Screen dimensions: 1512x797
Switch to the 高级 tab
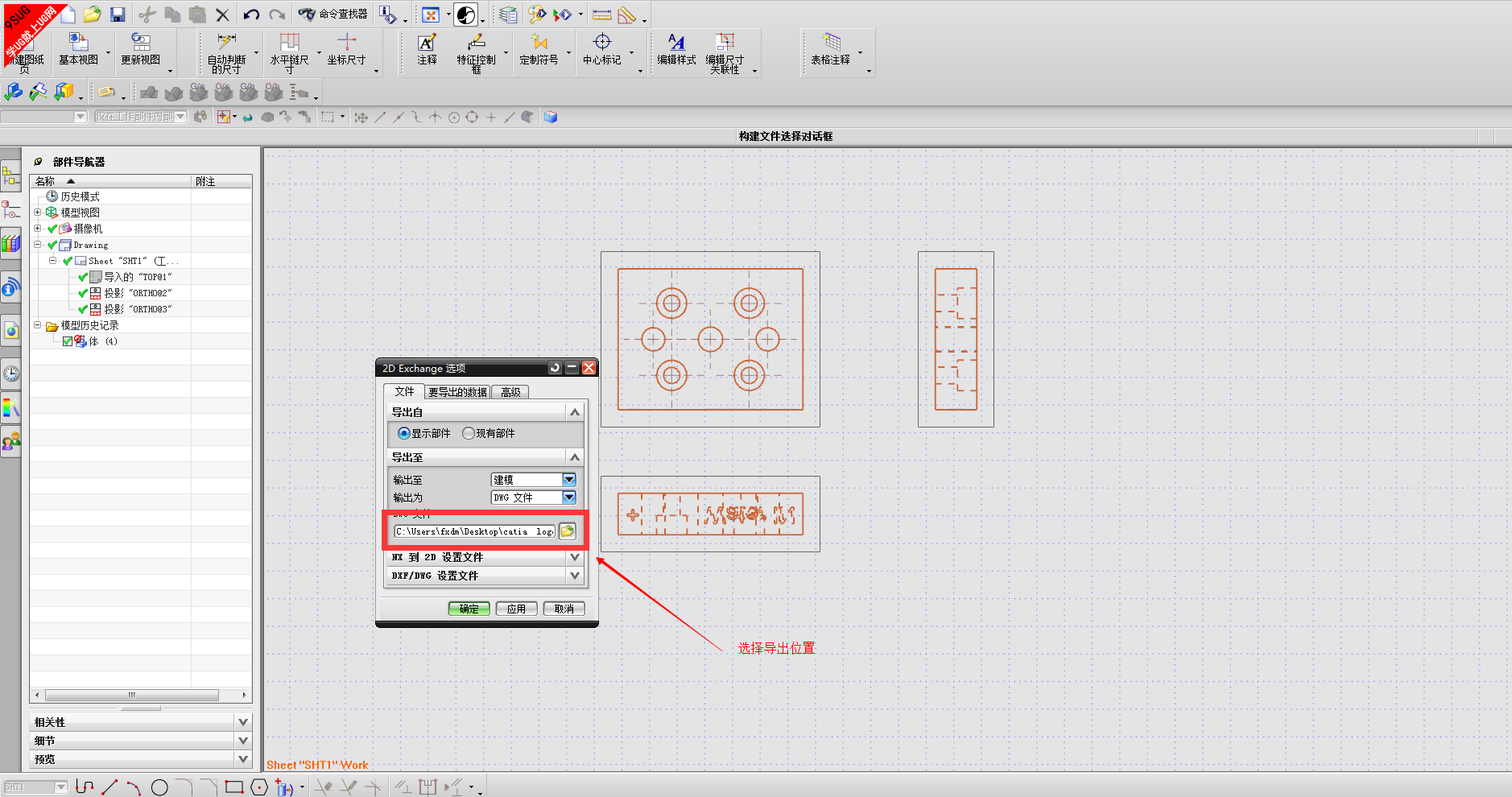(x=510, y=392)
